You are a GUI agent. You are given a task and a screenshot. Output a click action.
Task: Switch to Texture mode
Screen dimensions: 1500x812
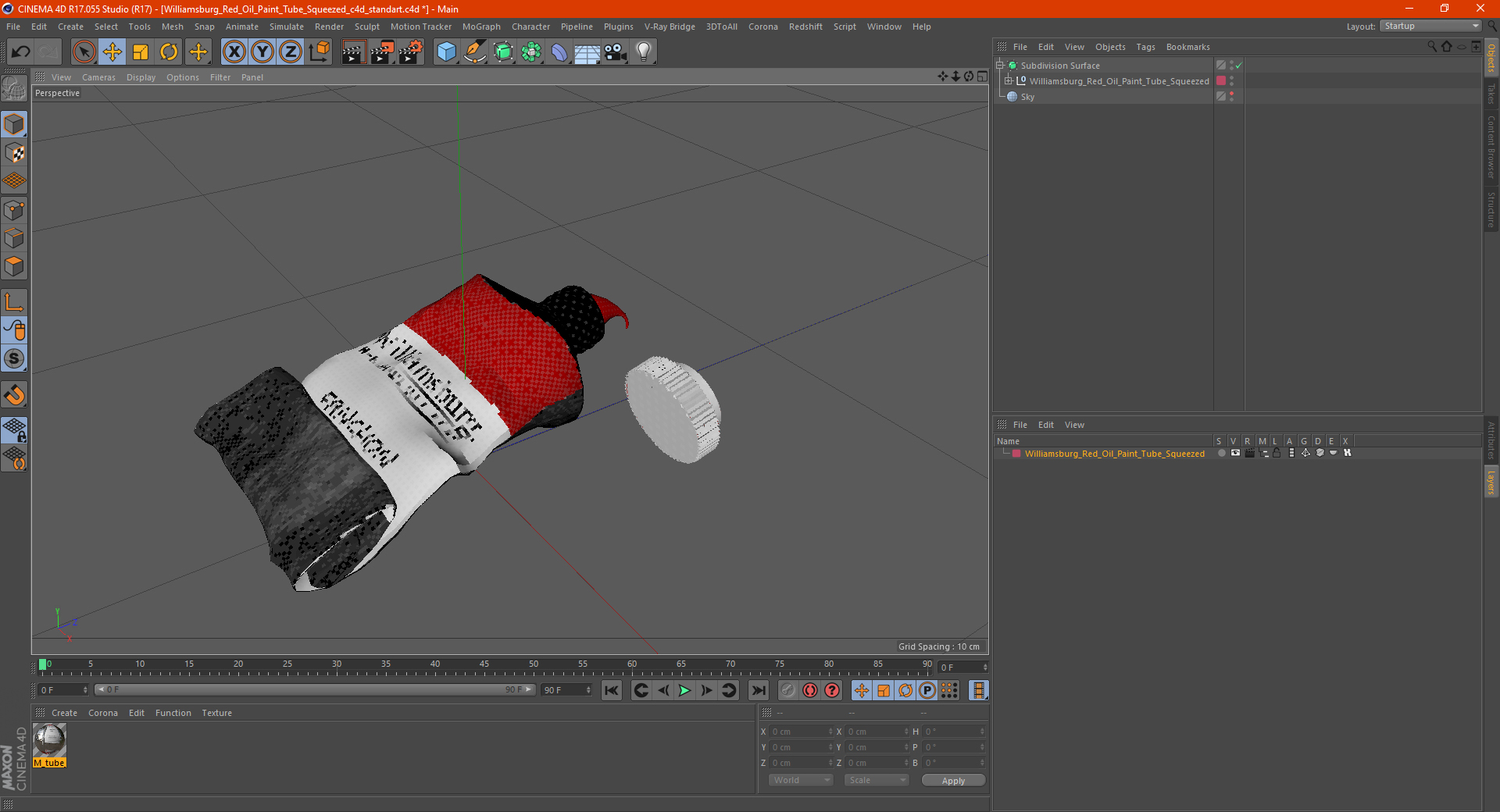(15, 153)
